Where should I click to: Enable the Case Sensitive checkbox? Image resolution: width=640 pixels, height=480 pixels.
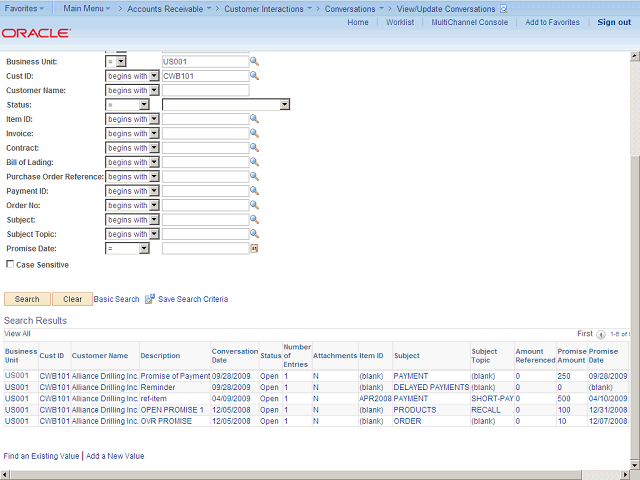click(10, 265)
